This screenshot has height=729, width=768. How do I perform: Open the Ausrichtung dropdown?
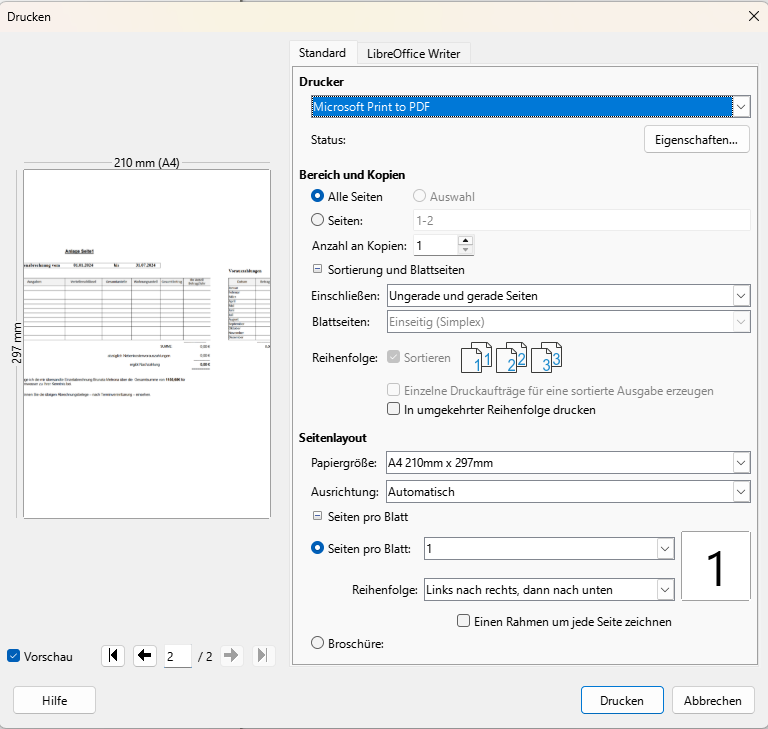pos(568,491)
